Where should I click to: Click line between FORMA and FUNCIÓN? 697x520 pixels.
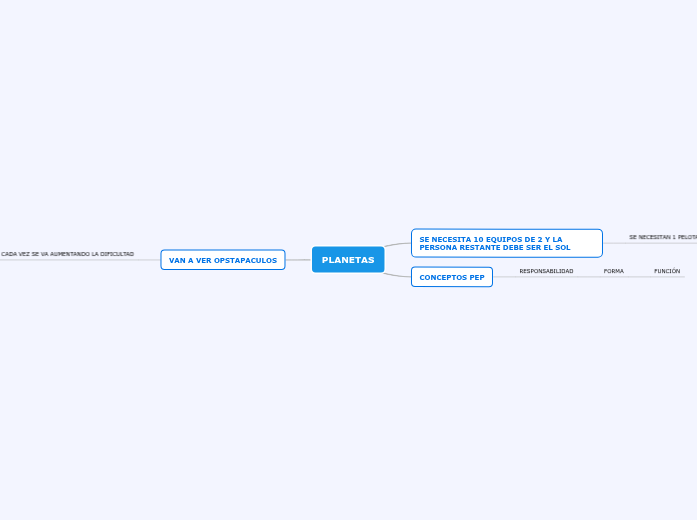coord(638,277)
